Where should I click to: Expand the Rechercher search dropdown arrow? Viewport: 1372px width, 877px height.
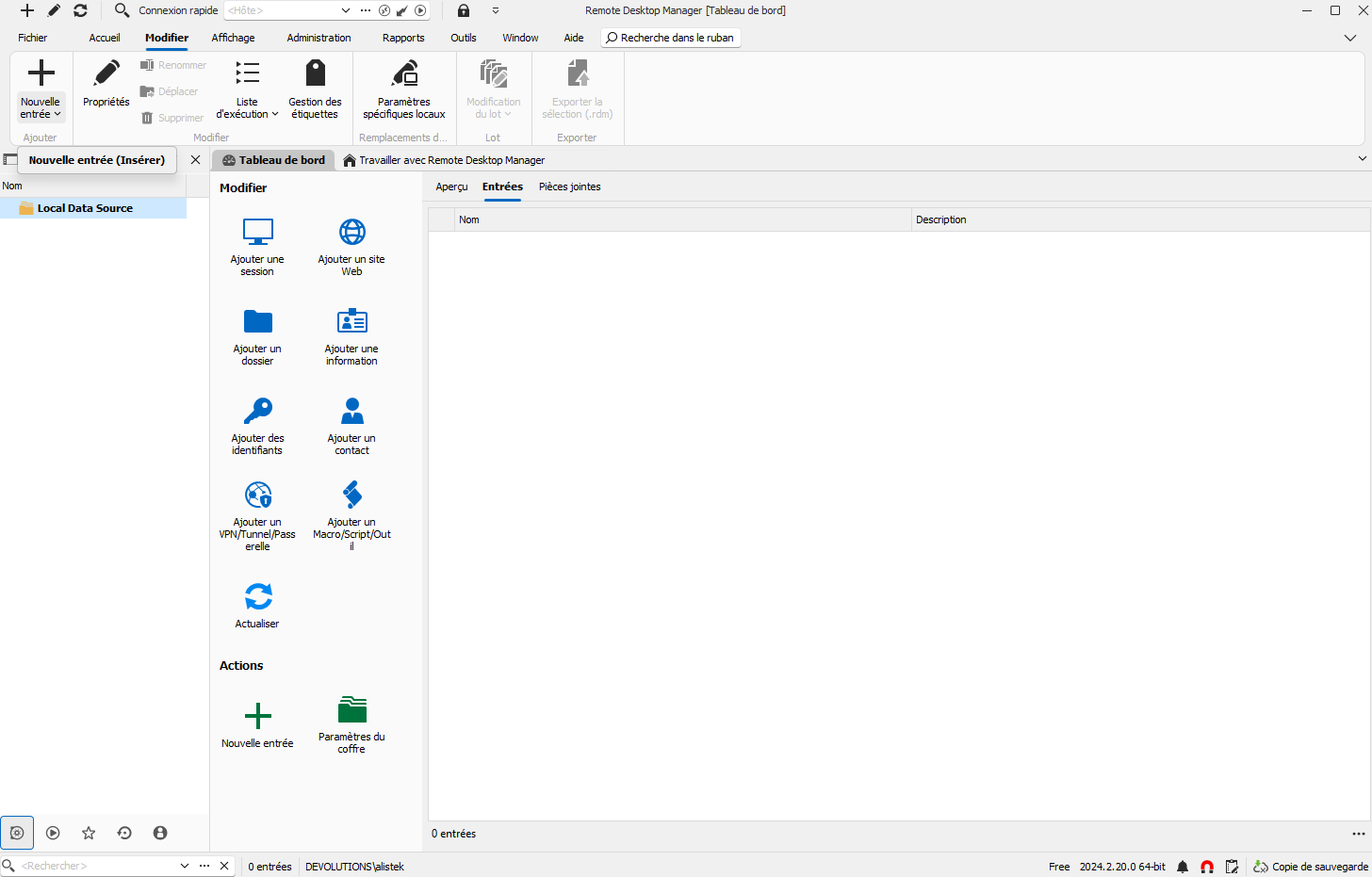[185, 866]
